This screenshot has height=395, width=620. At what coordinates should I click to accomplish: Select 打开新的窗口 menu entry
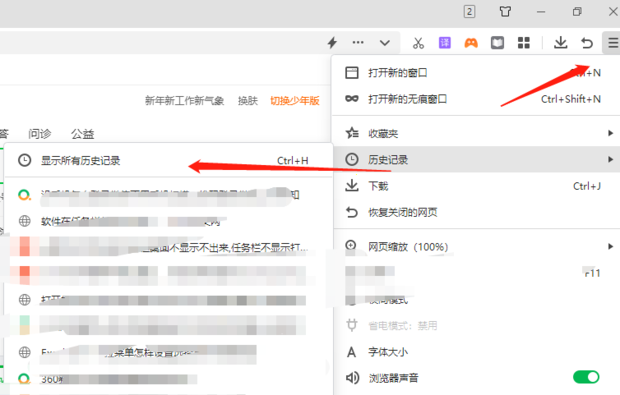click(x=476, y=73)
